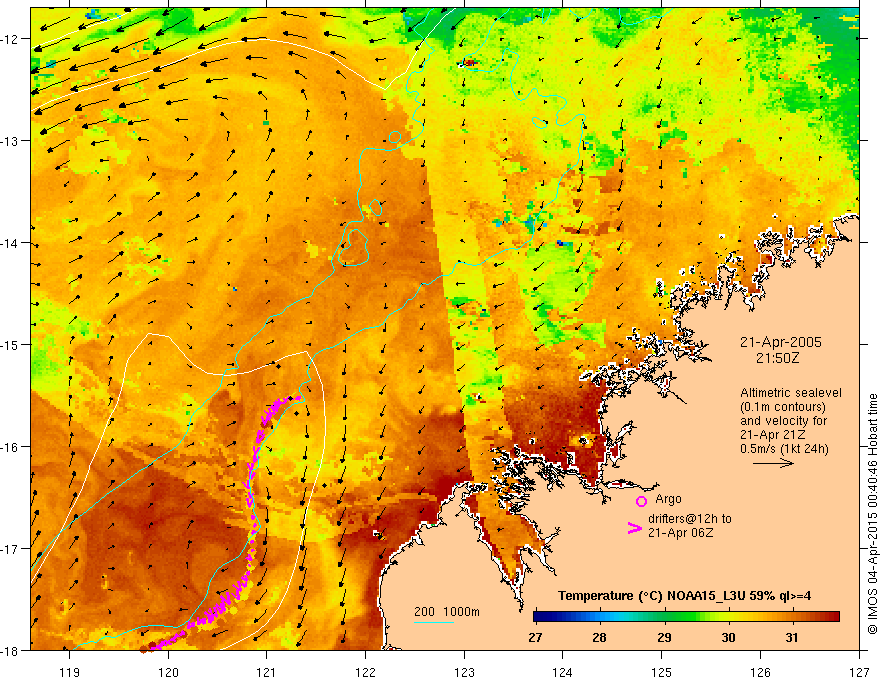Click the longitude axis label 126
The height and width of the screenshot is (680, 880).
(760, 672)
